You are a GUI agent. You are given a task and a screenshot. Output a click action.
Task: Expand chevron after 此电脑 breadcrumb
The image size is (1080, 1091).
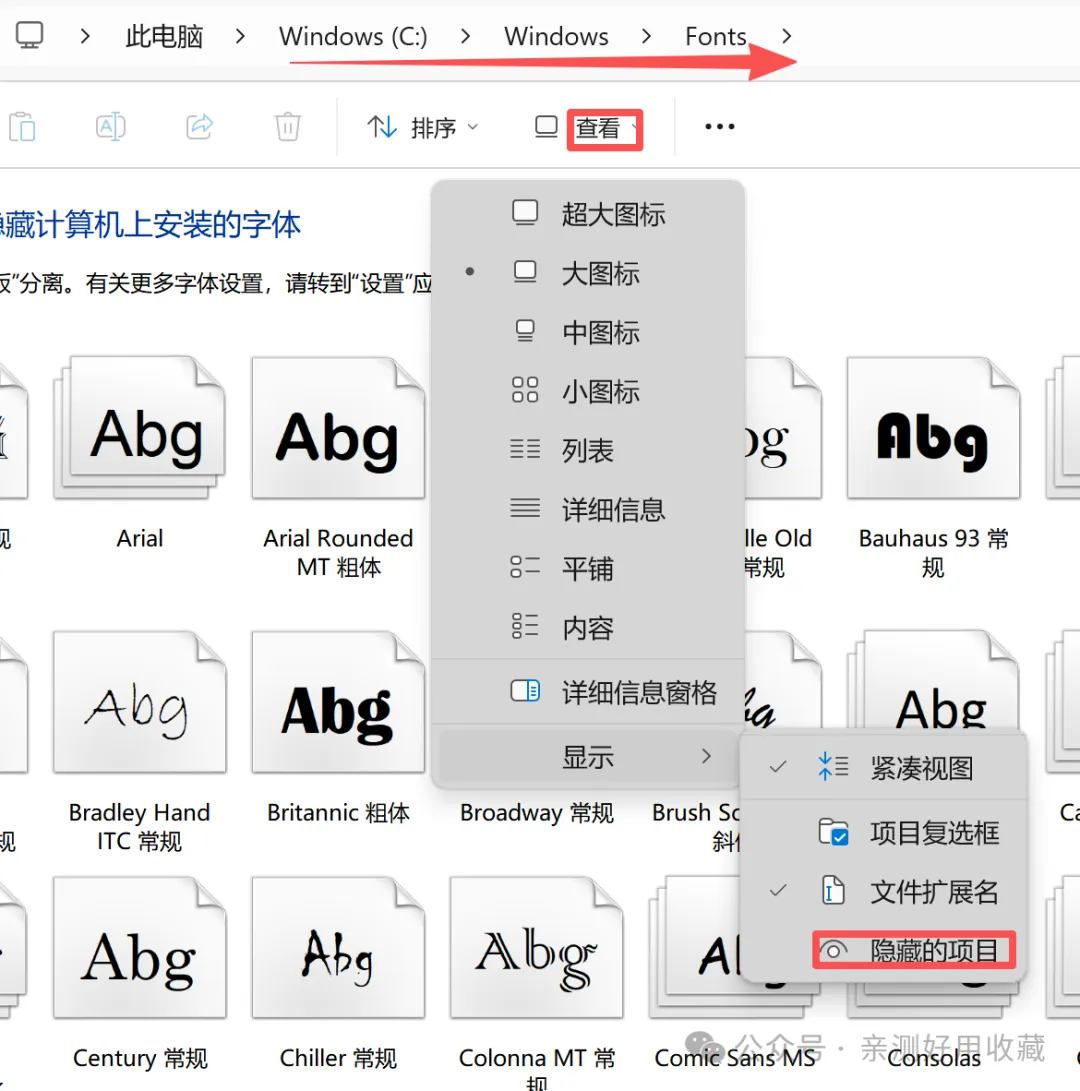tap(240, 36)
